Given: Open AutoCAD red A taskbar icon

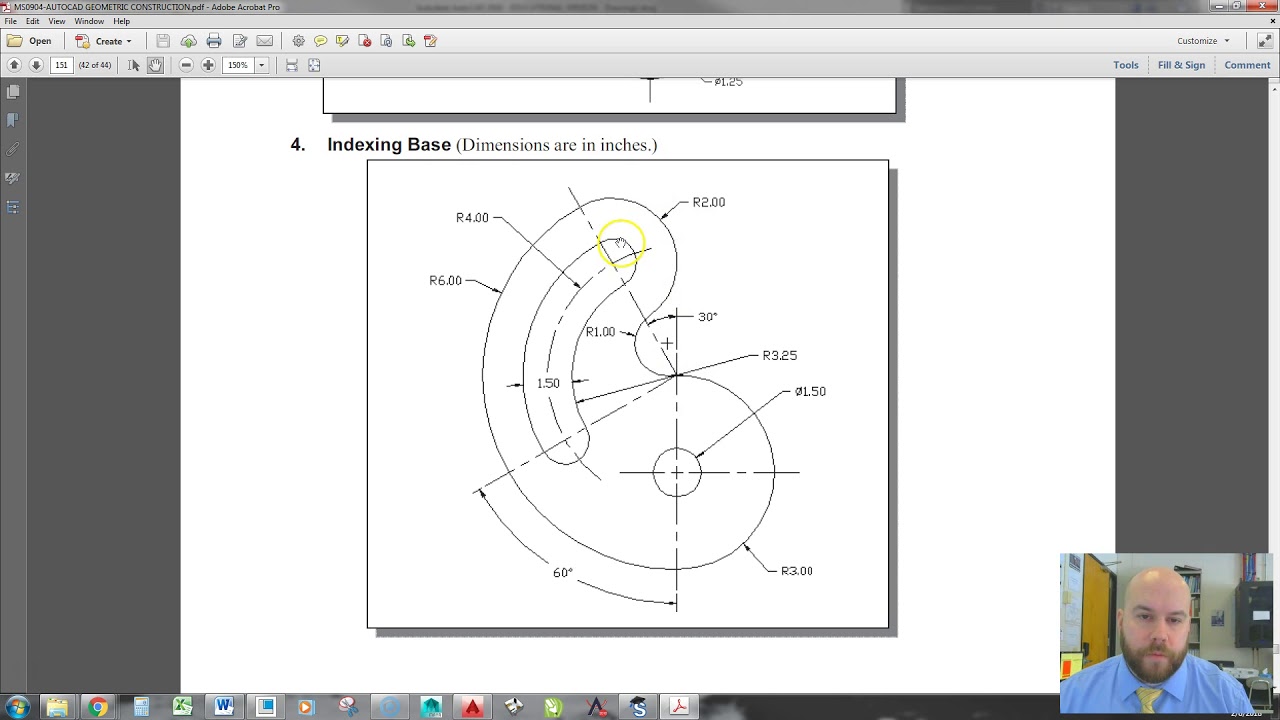Looking at the screenshot, I should 472,707.
